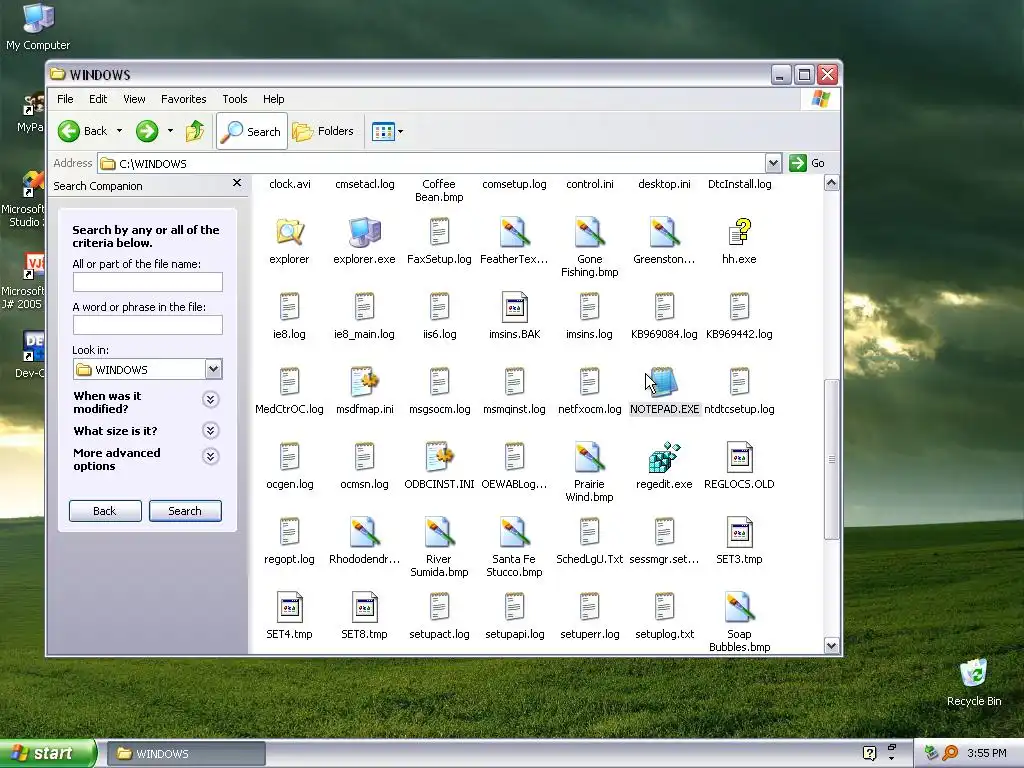
Task: Open the Edit menu
Action: point(98,99)
